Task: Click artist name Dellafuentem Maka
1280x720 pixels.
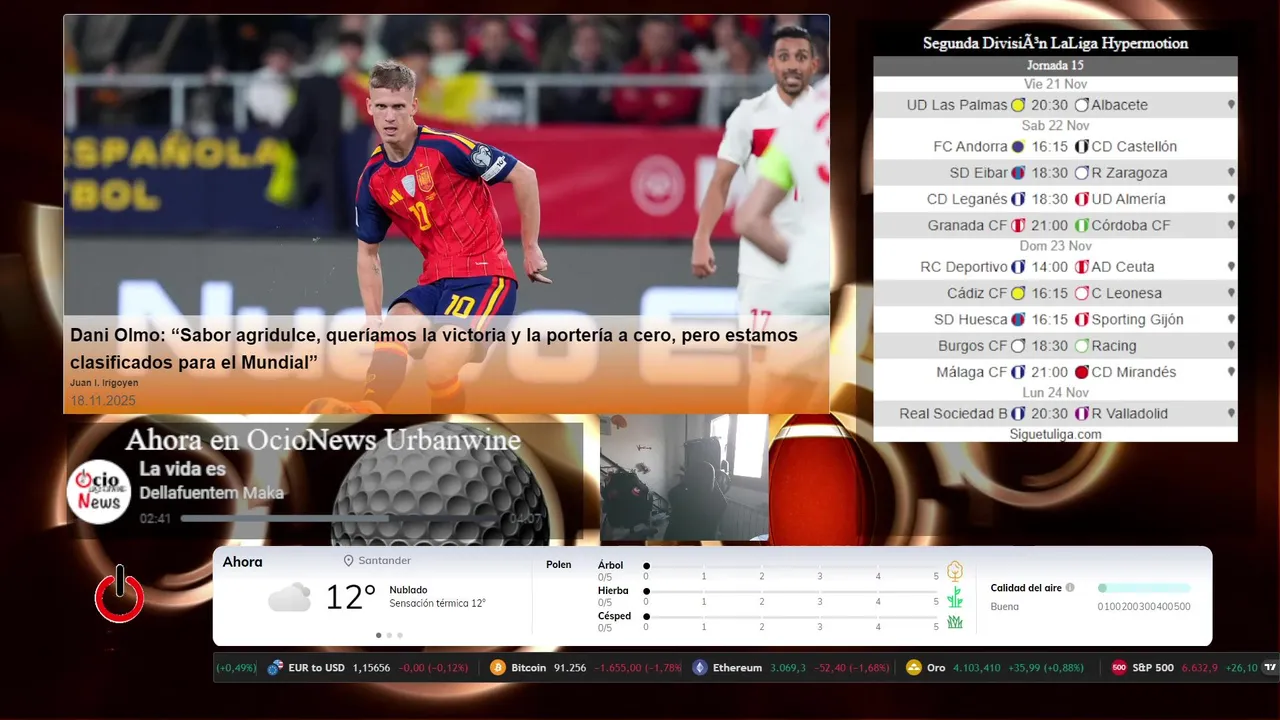Action: pyautogui.click(x=212, y=493)
